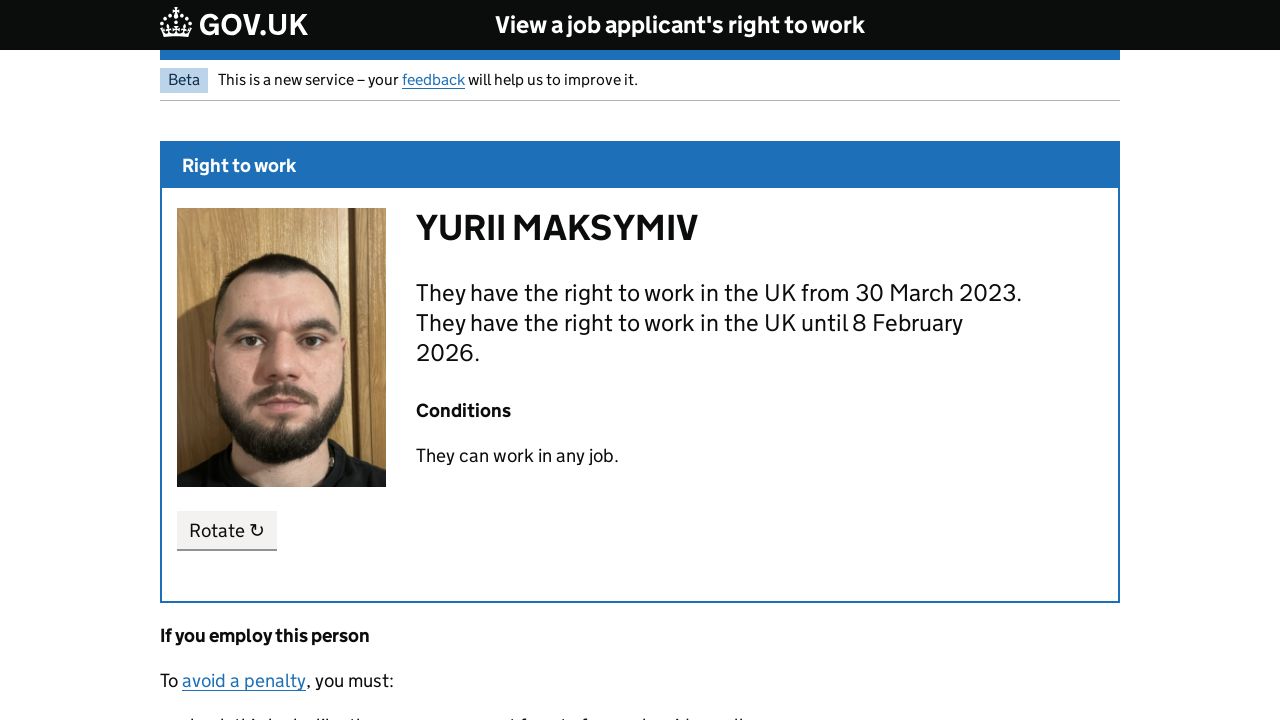Click the Beta phase tag
The height and width of the screenshot is (720, 1280).
click(x=184, y=80)
